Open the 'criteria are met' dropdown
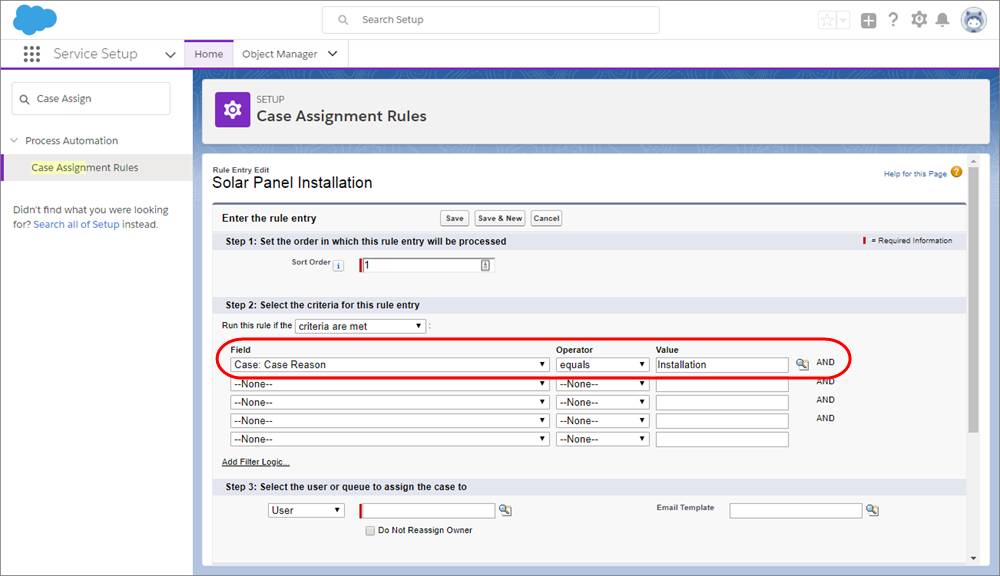The image size is (1000, 576). [x=360, y=326]
